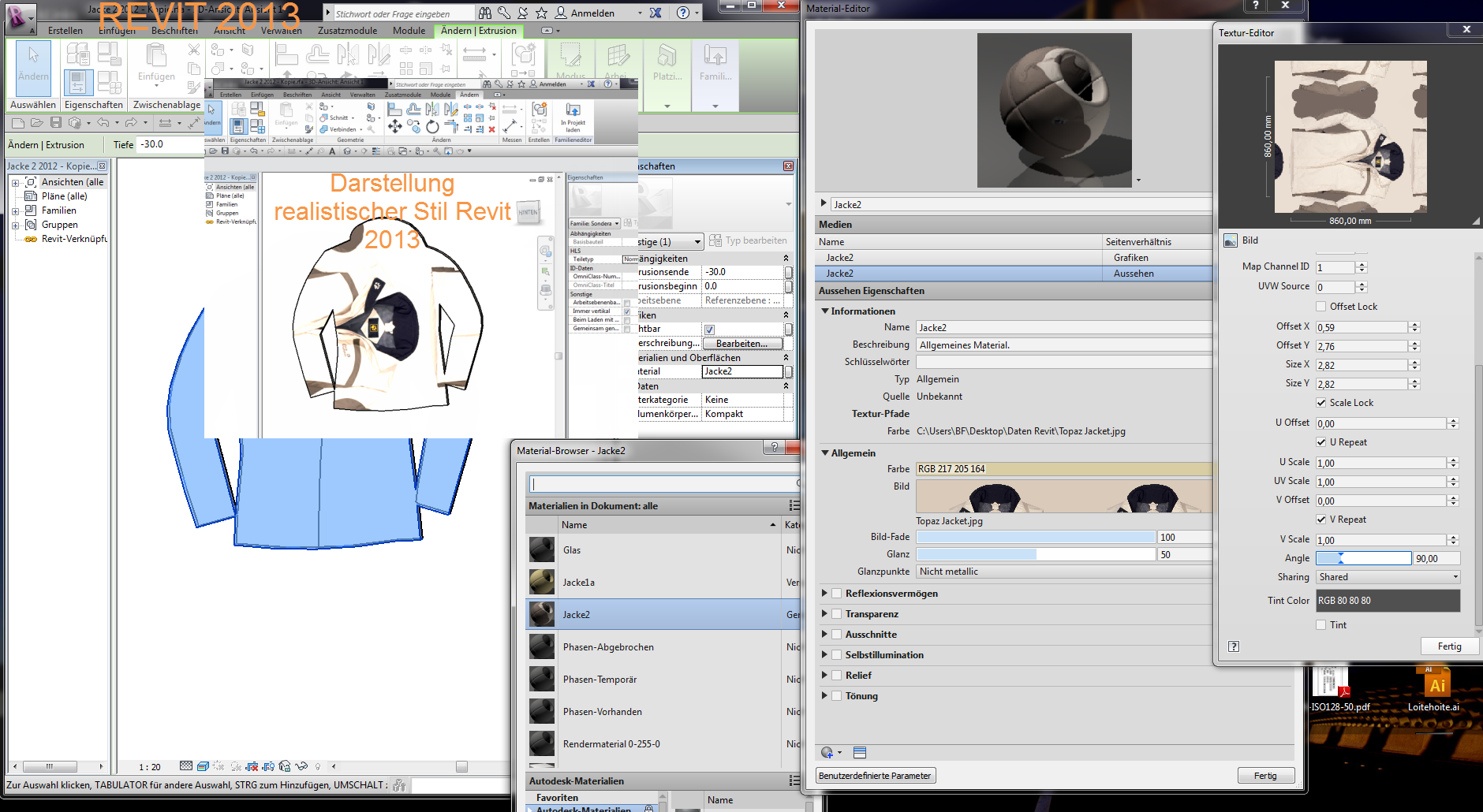1483x812 pixels.
Task: Toggle the Sichtbar checkbox in properties panel
Action: (709, 330)
